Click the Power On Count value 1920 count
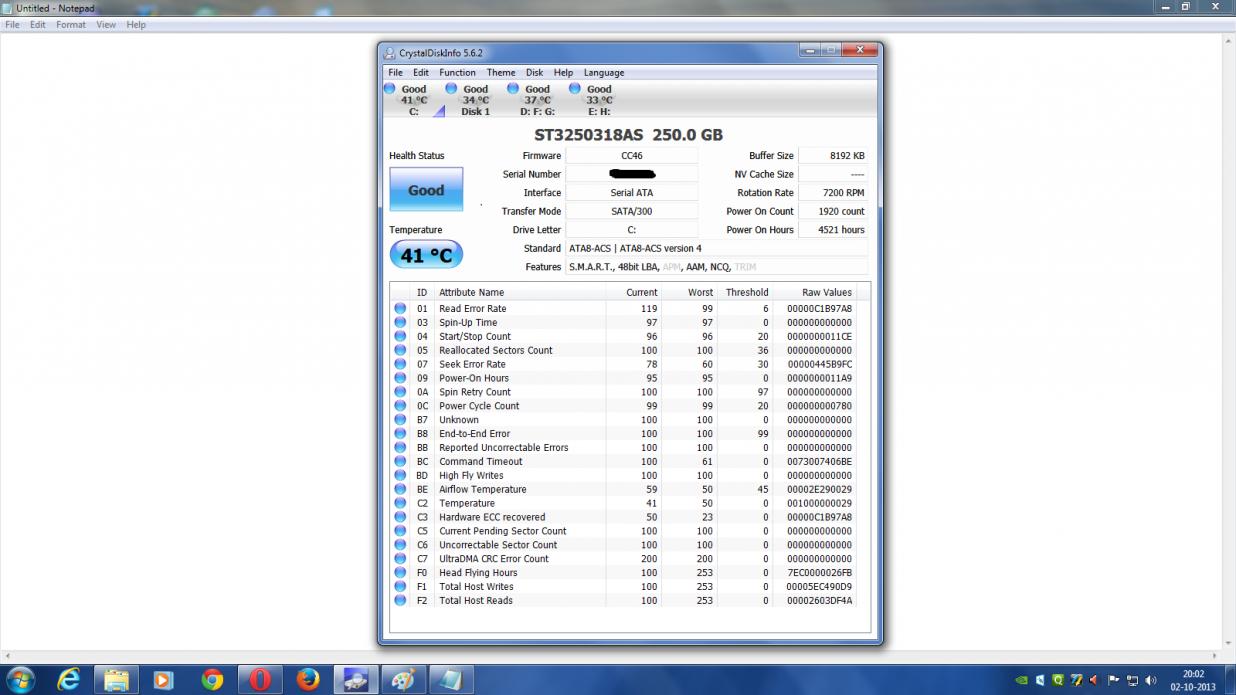Viewport: 1236px width, 695px height. click(833, 211)
